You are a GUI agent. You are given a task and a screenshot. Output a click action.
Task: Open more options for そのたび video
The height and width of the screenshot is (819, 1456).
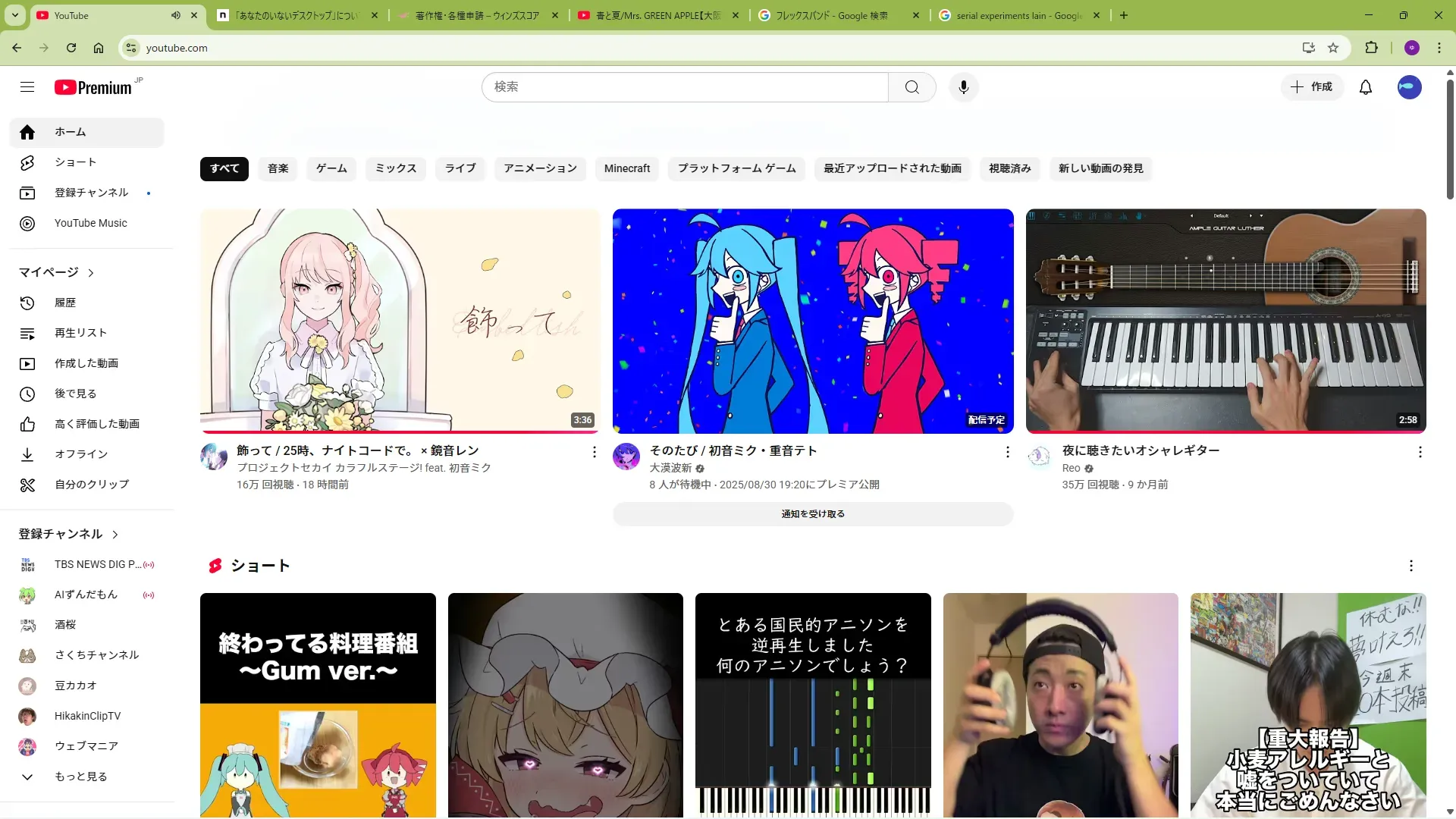coord(1007,452)
